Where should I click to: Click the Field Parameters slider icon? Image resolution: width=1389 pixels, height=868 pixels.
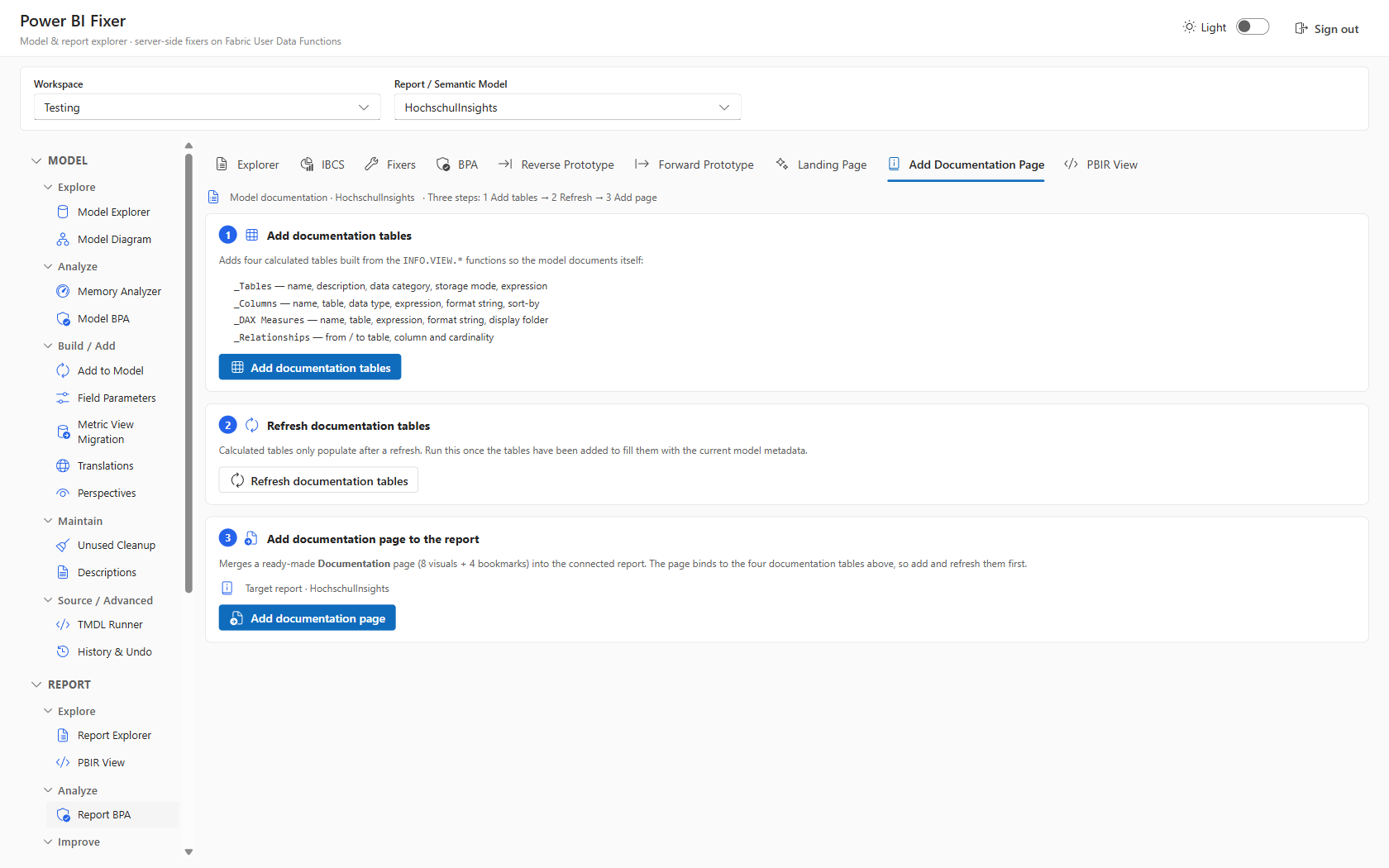[63, 398]
